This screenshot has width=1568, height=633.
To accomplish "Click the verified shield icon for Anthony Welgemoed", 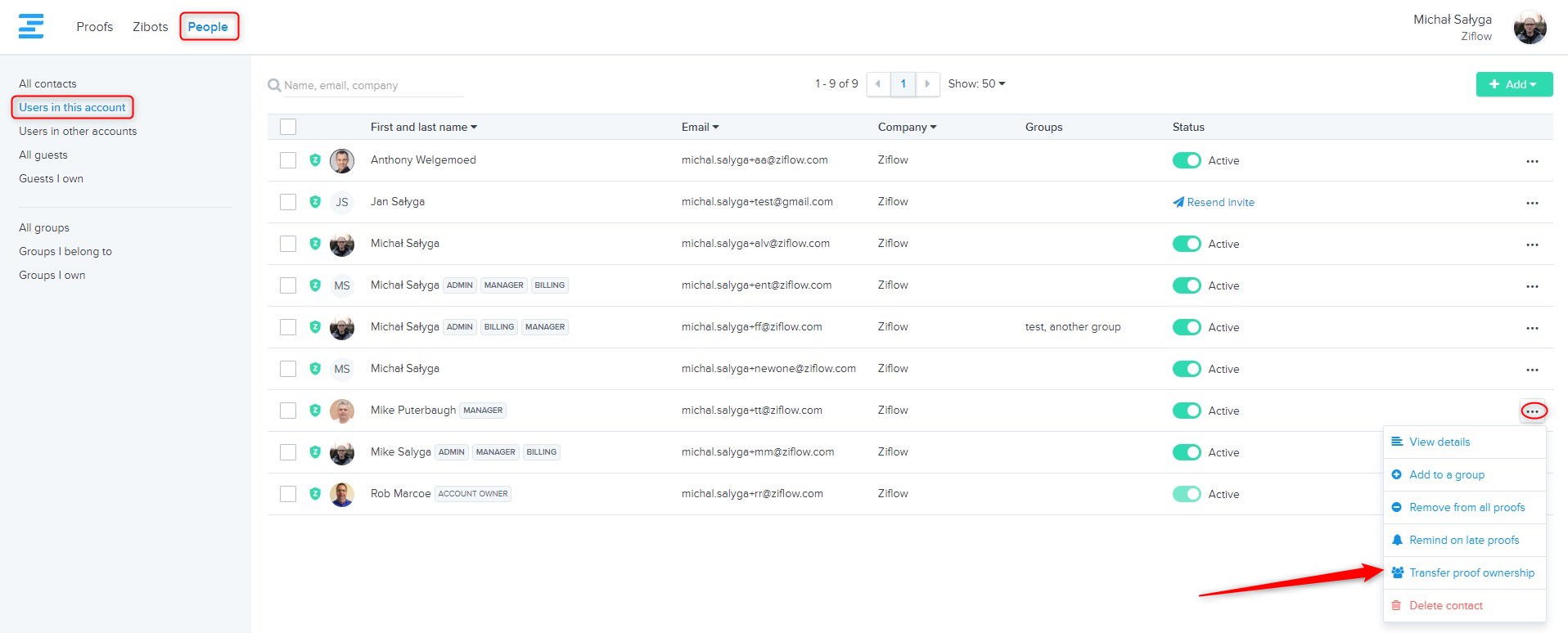I will (315, 160).
